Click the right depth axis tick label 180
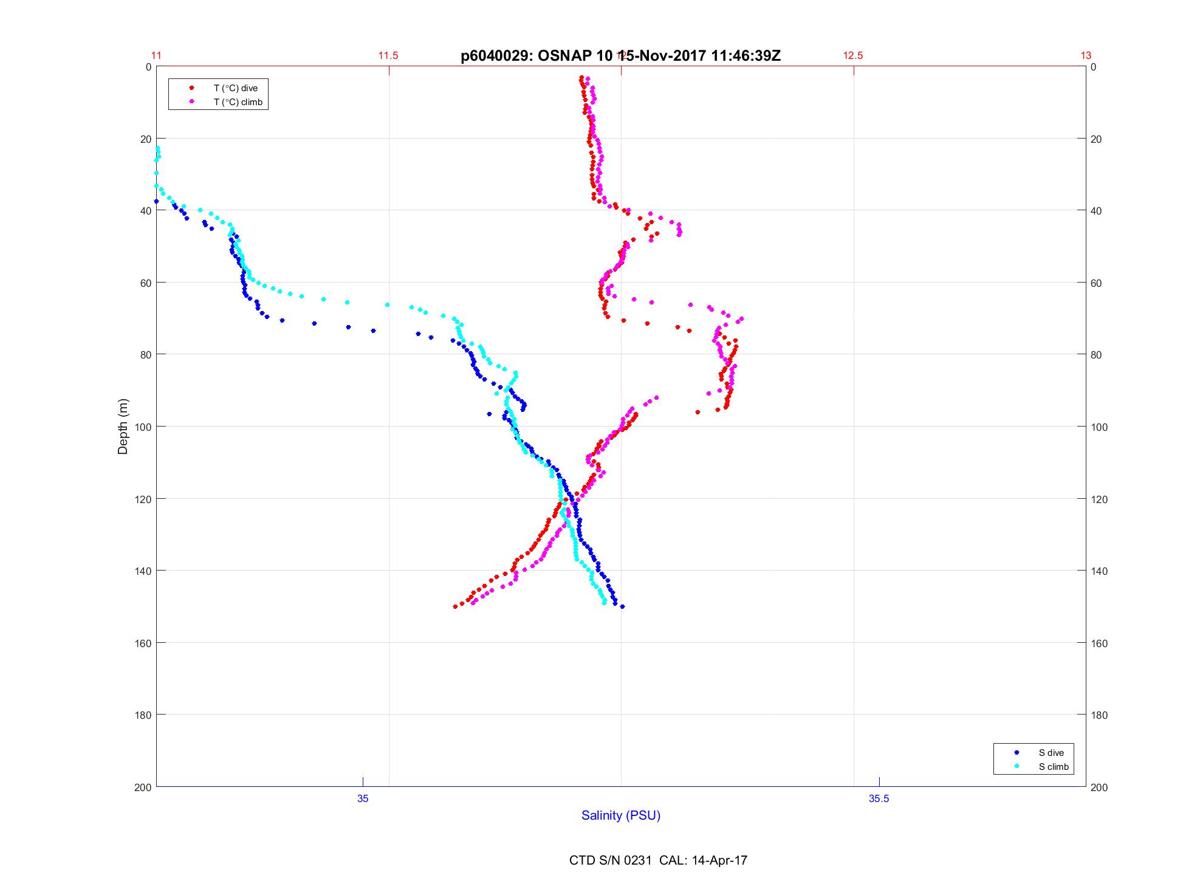Image resolution: width=1200 pixels, height=885 pixels. click(x=1100, y=715)
